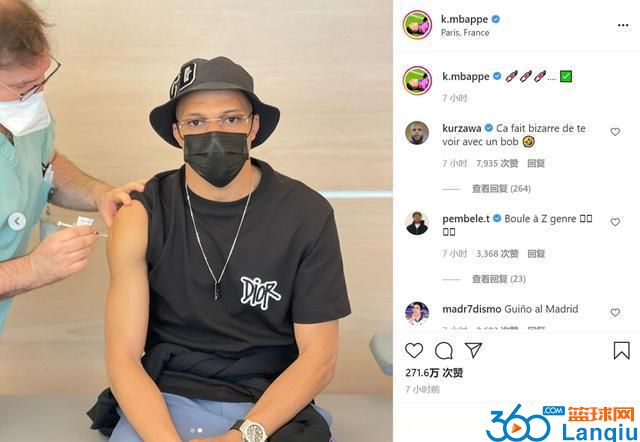Like madr7dismo's comment heart

pos(615,313)
